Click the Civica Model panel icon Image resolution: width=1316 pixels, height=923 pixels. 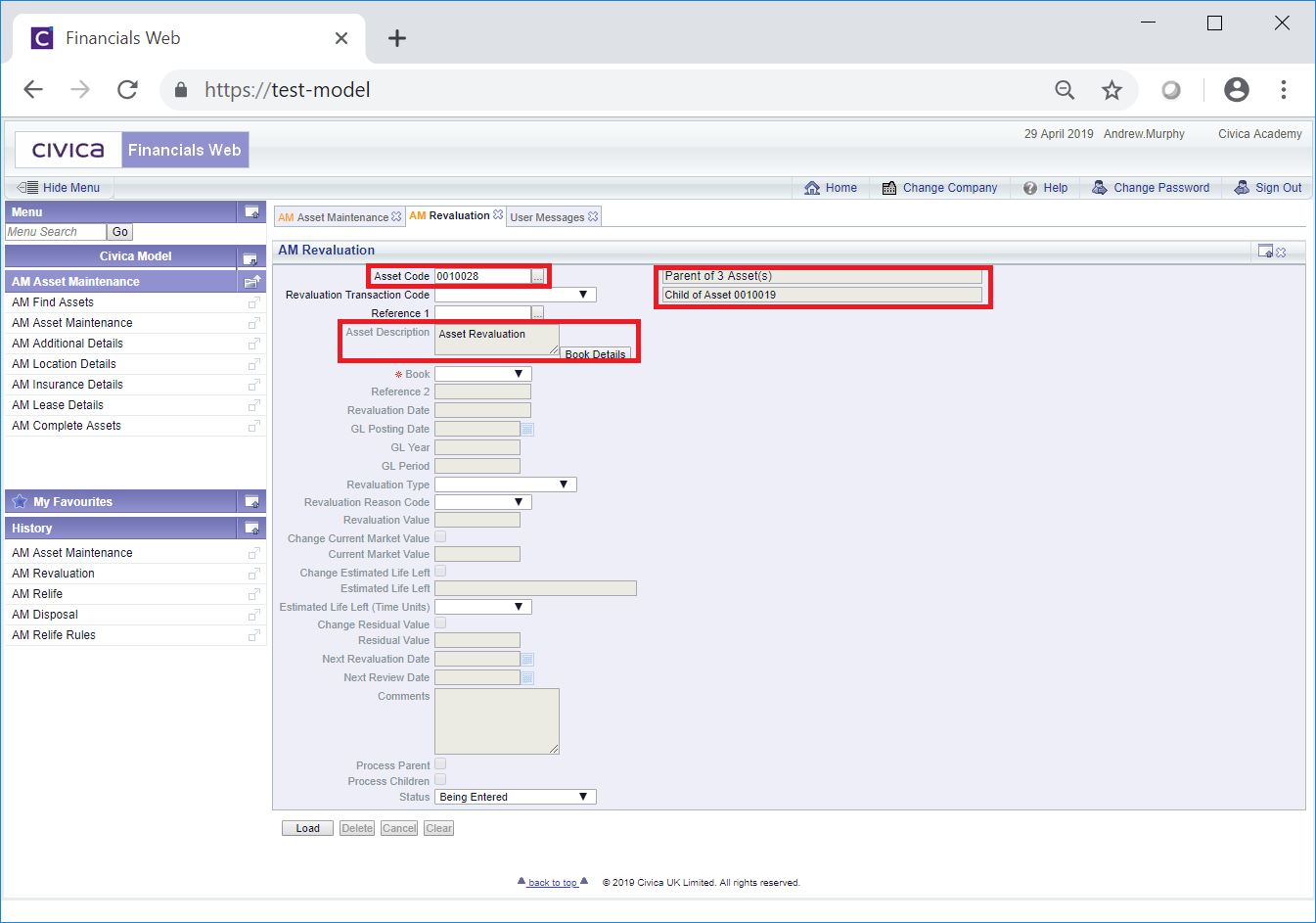pos(250,258)
